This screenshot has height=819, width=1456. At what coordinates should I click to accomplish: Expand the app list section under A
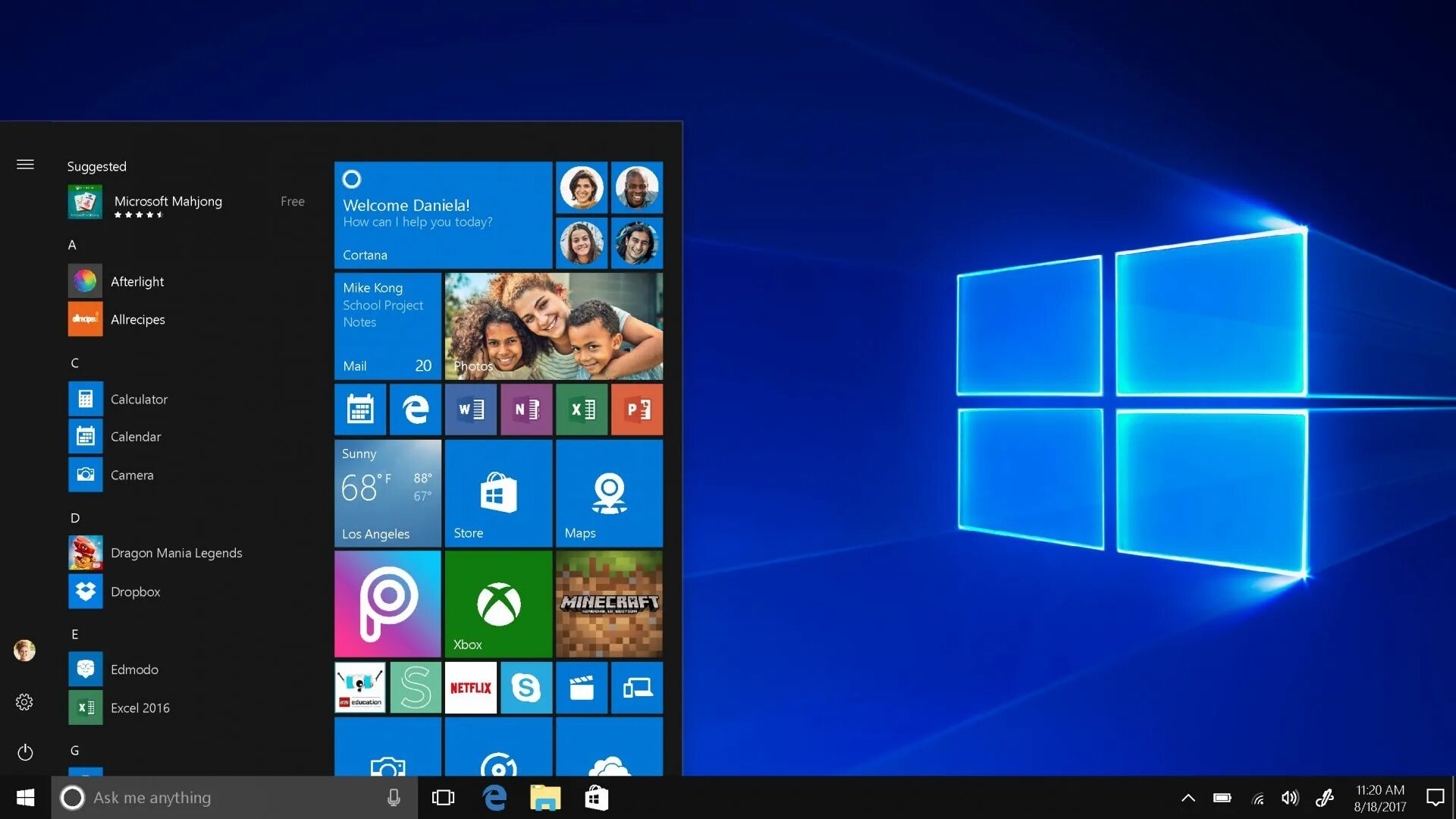point(73,244)
